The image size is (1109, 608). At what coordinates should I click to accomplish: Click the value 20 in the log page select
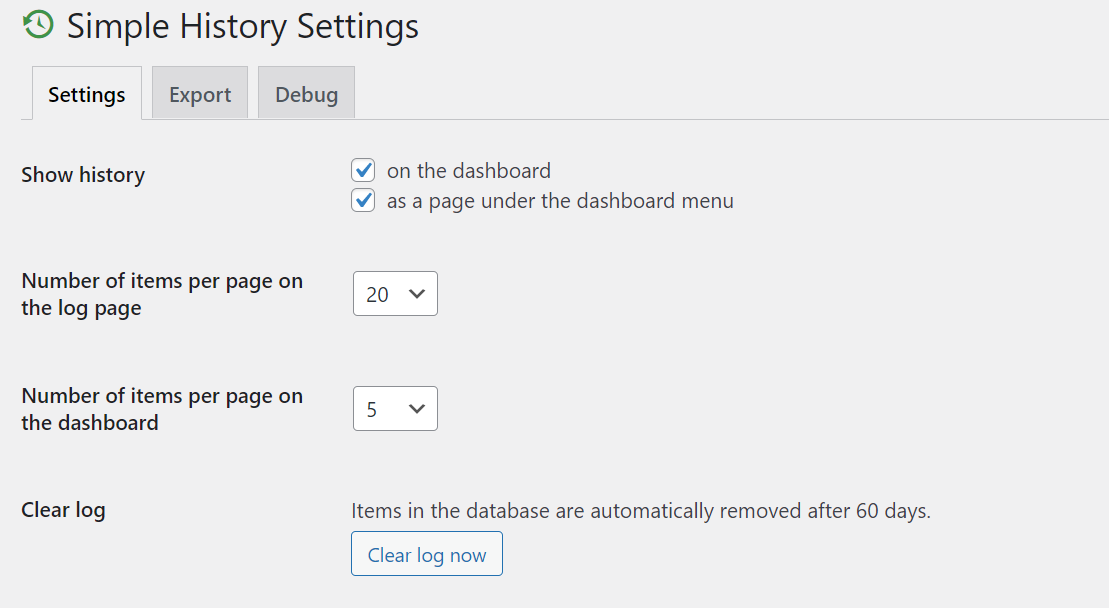click(378, 294)
